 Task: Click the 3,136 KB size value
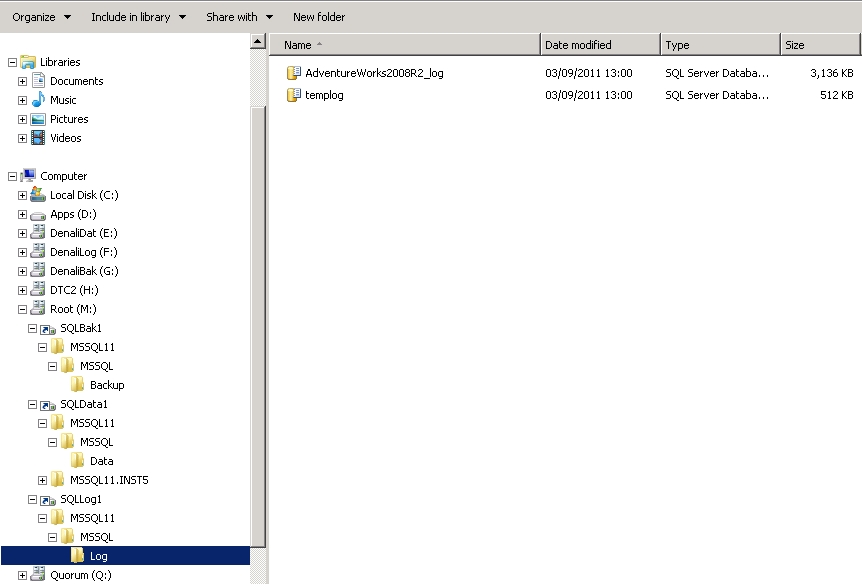point(832,73)
